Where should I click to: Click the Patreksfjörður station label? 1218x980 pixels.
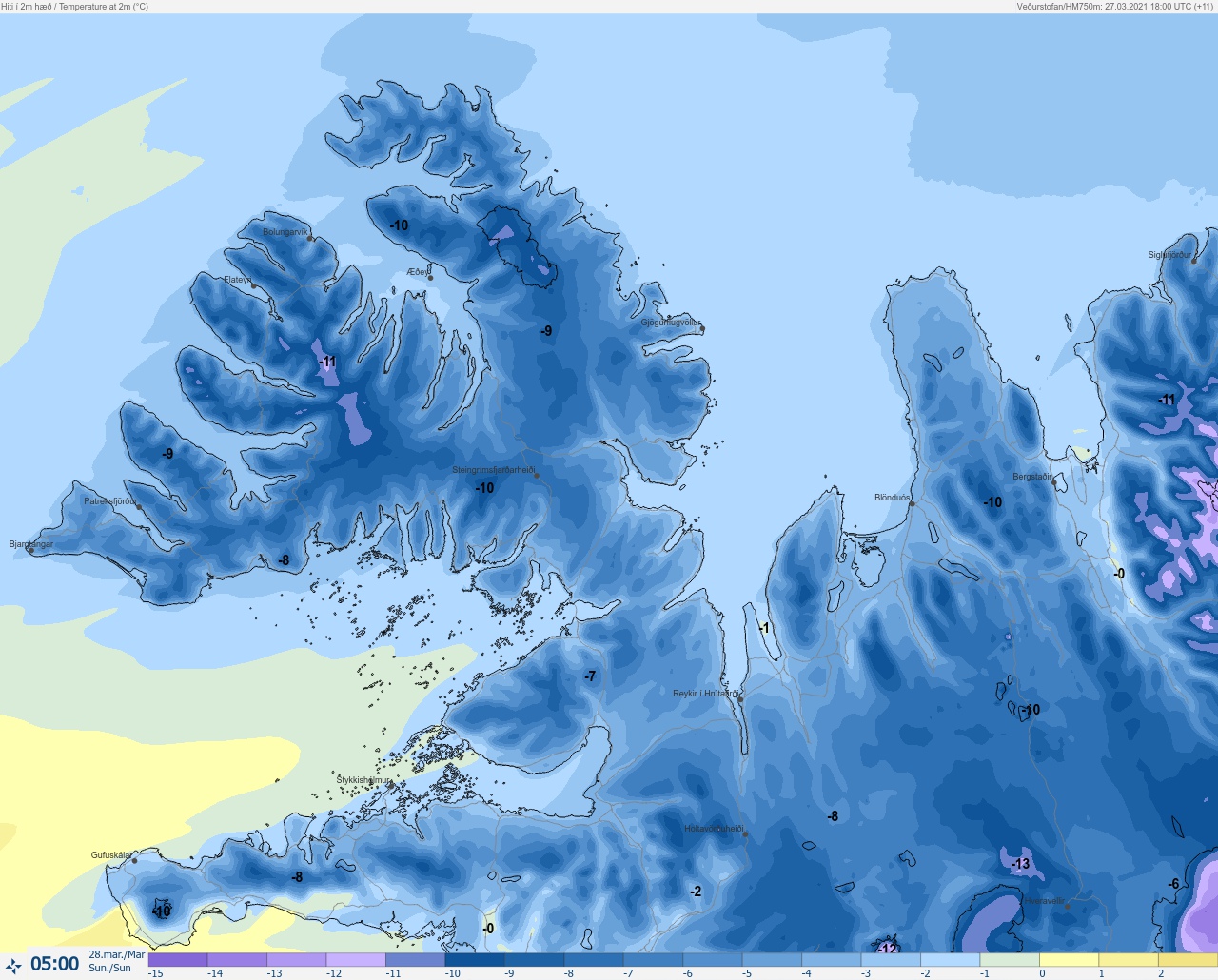pyautogui.click(x=110, y=501)
